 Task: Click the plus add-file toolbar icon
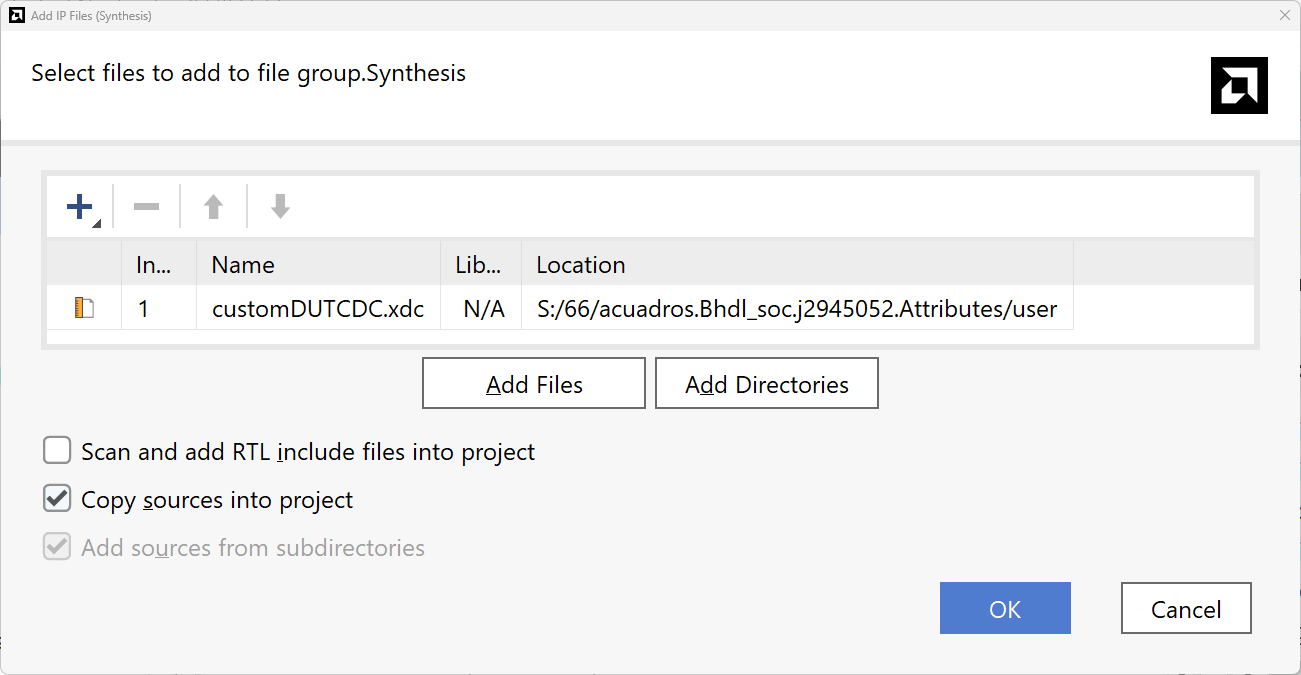(x=79, y=207)
